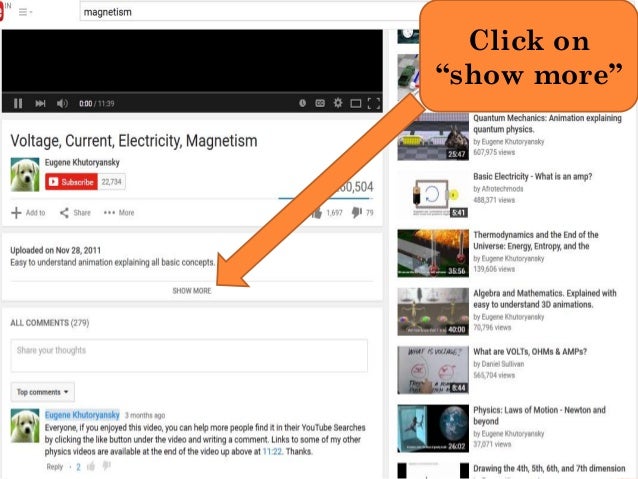
Task: Enter full screen mode
Action: click(374, 103)
